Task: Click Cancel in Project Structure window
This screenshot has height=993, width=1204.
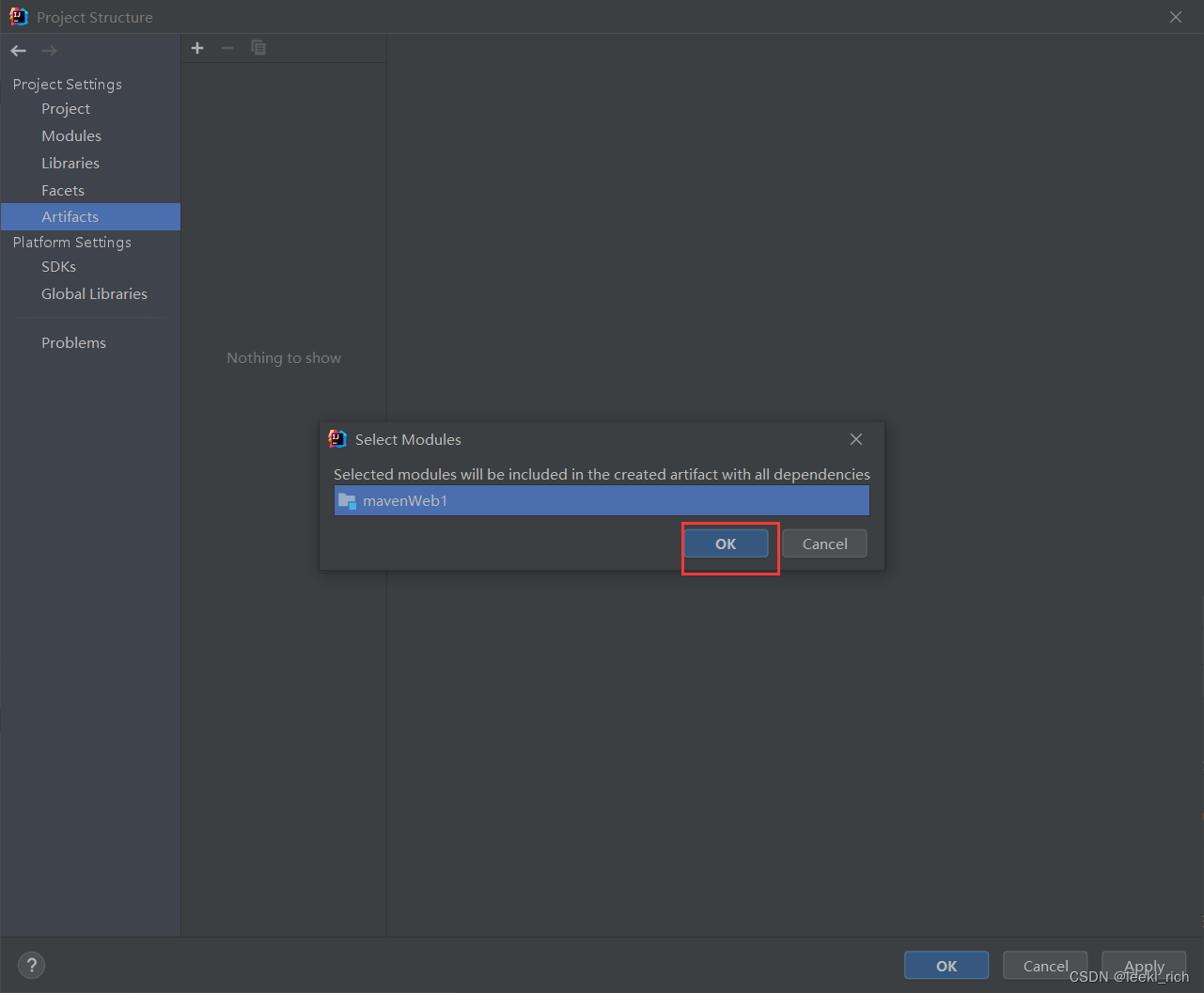Action: click(x=1045, y=966)
